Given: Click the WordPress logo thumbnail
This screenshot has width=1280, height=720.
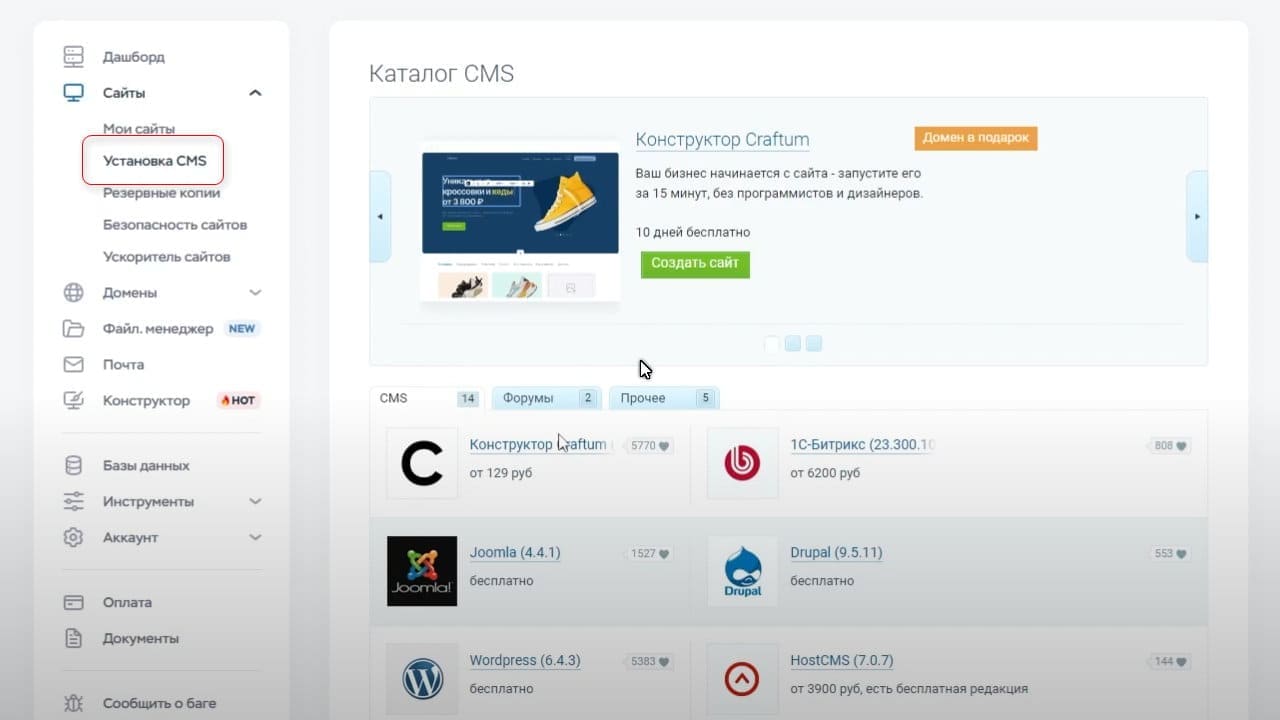Looking at the screenshot, I should point(422,679).
